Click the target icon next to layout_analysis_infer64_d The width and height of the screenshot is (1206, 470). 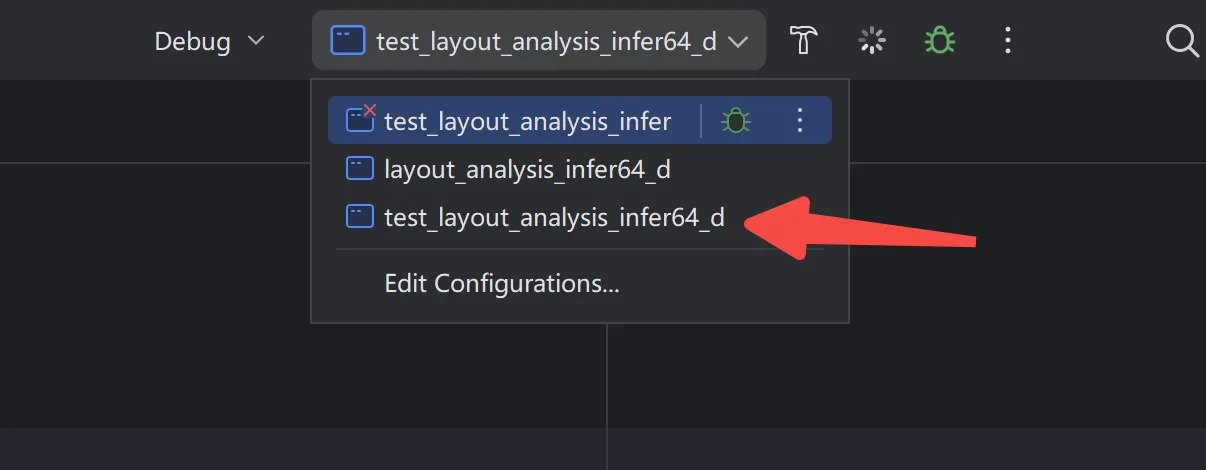pos(359,169)
